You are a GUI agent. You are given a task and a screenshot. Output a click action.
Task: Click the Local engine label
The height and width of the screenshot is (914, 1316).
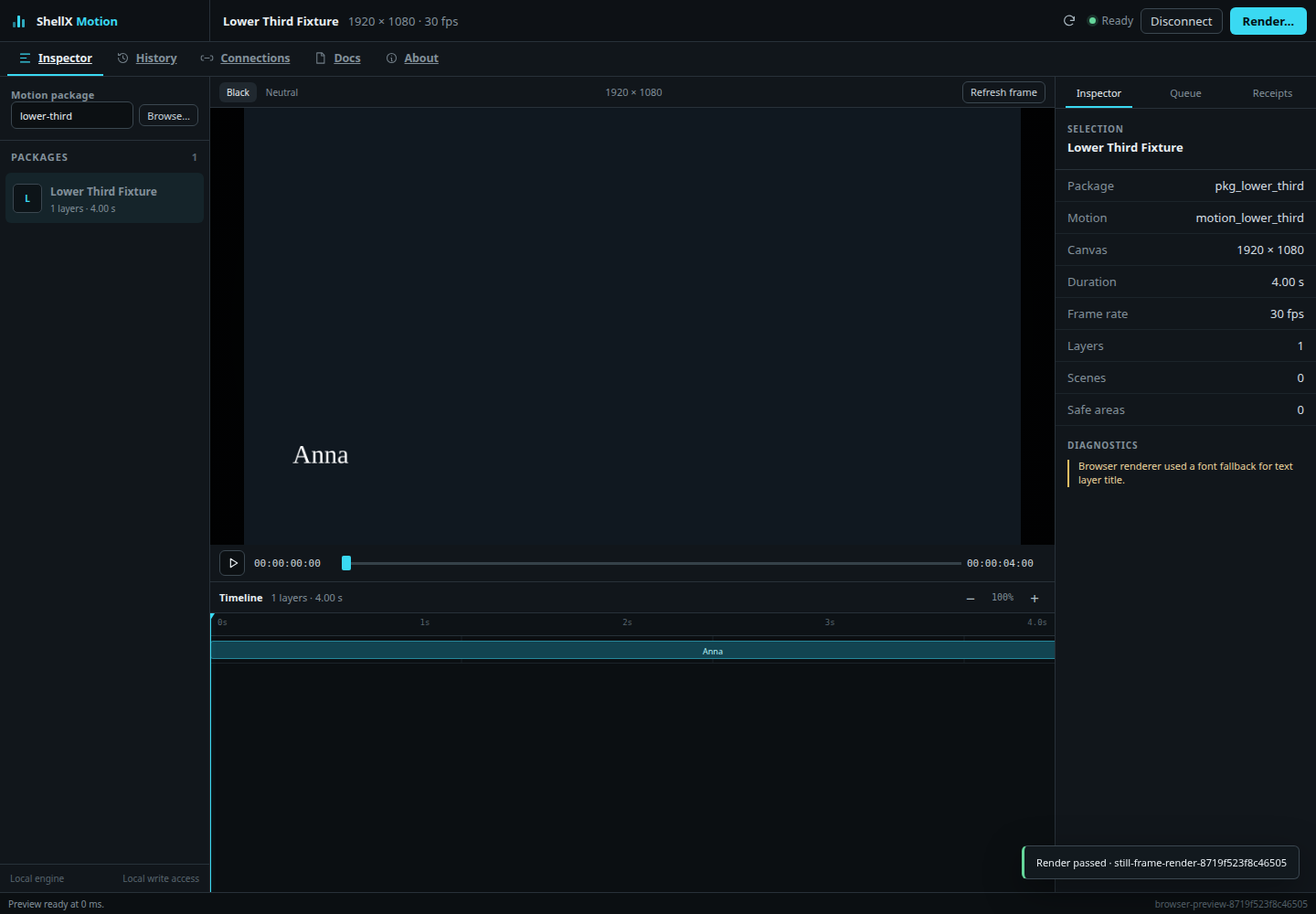37,878
